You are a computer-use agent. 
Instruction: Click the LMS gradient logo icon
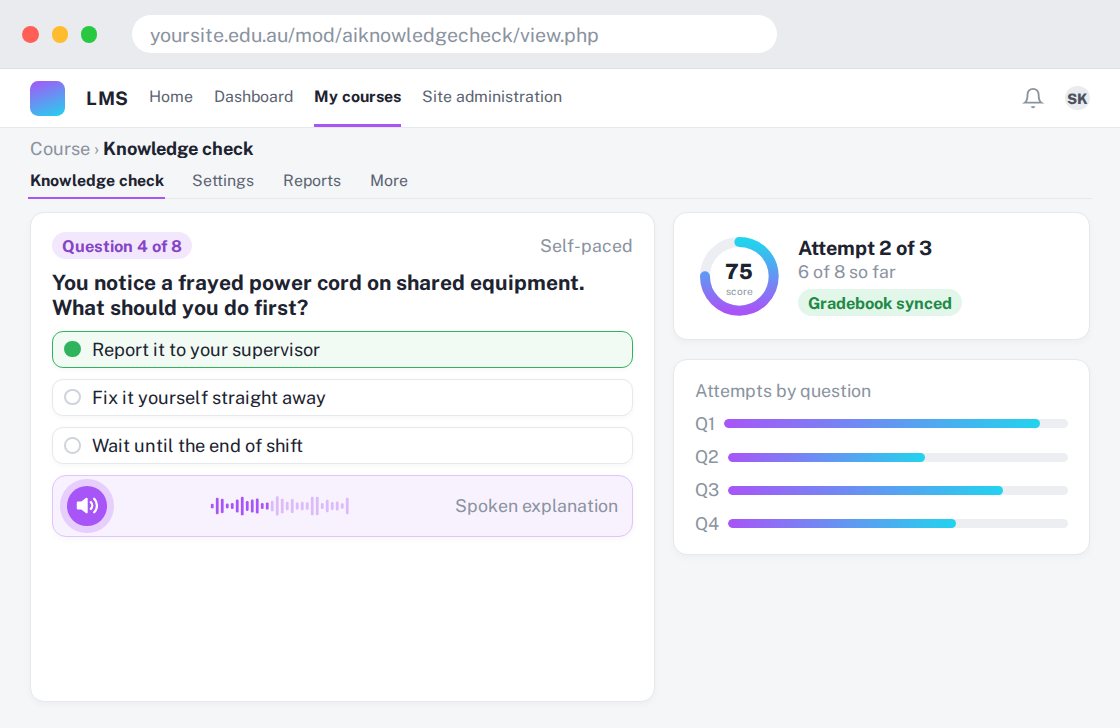47,98
